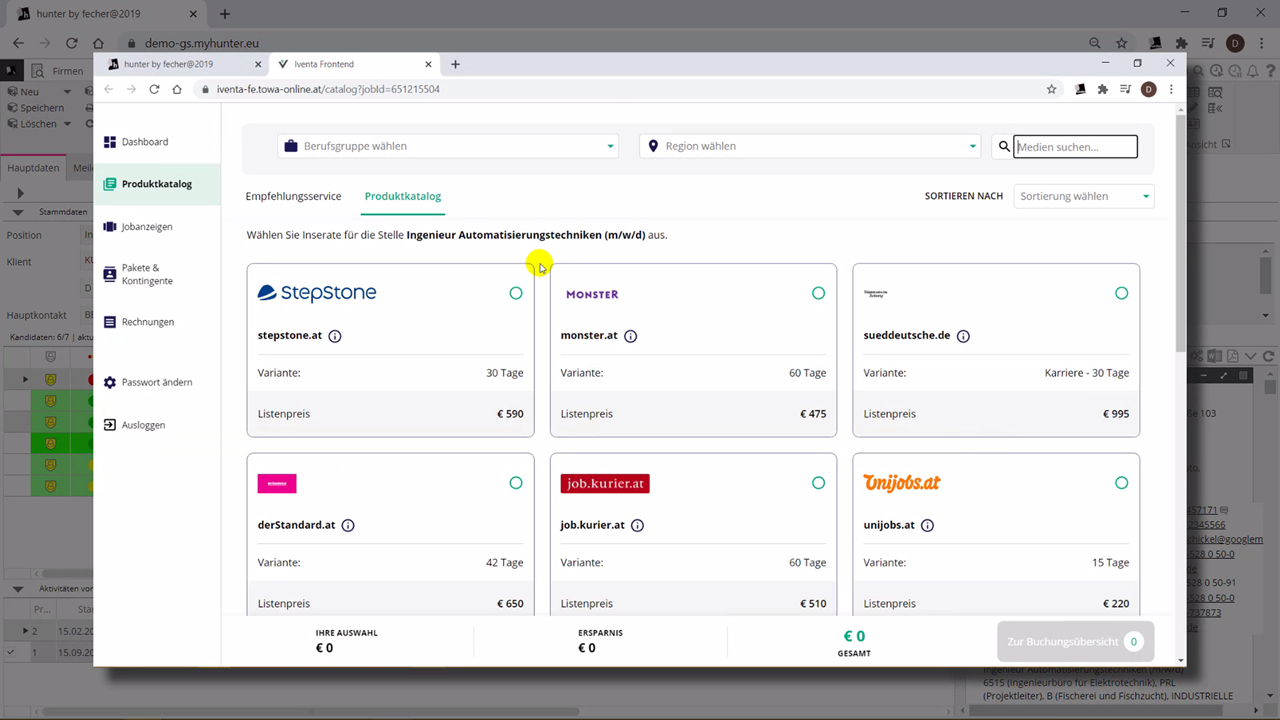Click the magnifier search icon beside Medien suchen

[x=1004, y=147]
